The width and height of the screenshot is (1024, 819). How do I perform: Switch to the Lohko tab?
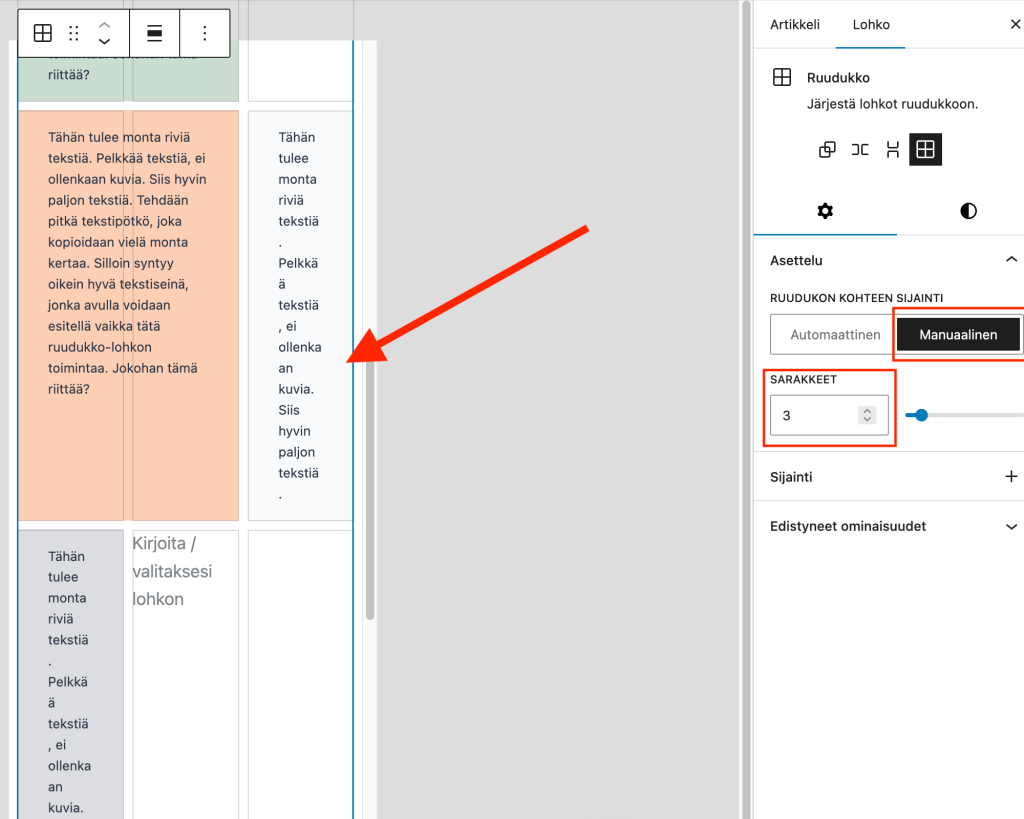pyautogui.click(x=871, y=24)
